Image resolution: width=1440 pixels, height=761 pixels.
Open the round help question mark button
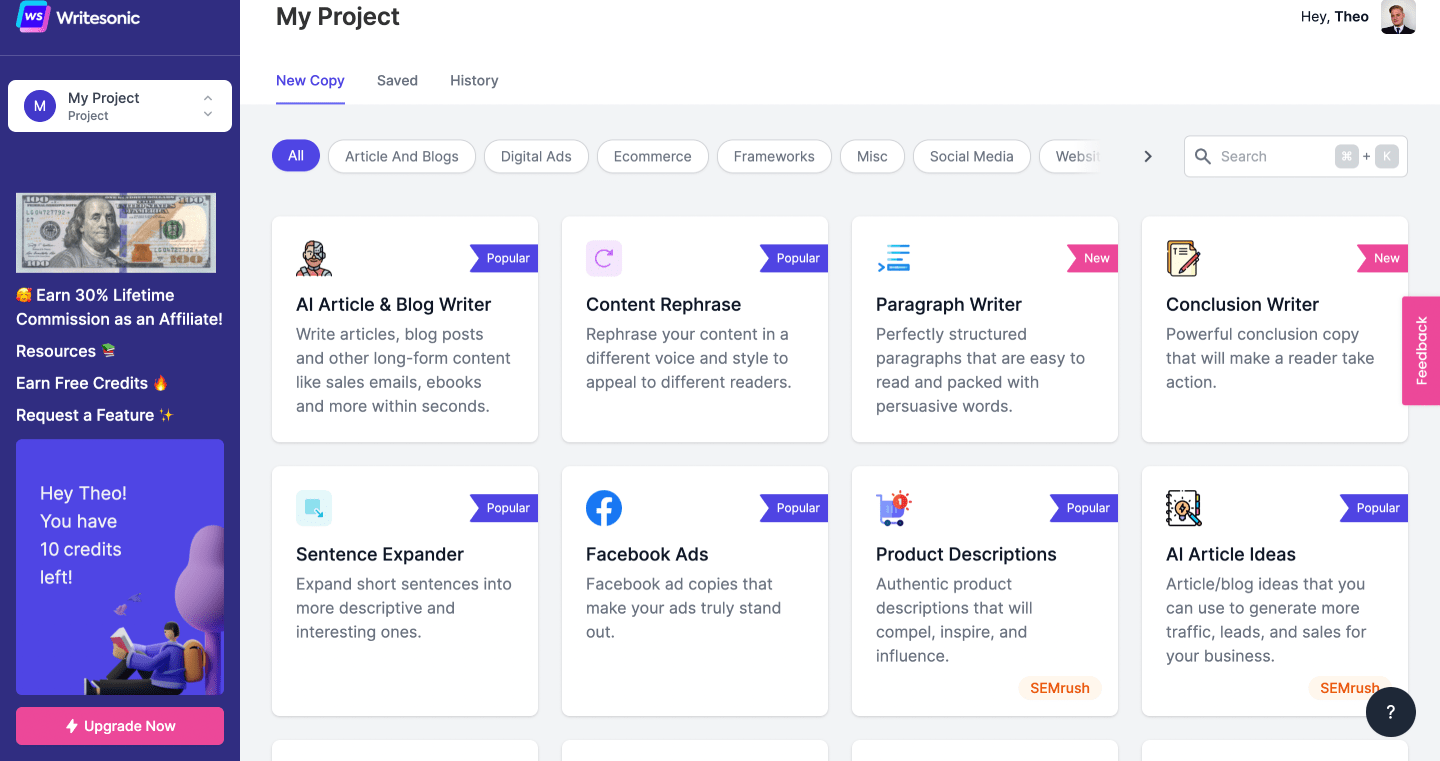[x=1391, y=713]
